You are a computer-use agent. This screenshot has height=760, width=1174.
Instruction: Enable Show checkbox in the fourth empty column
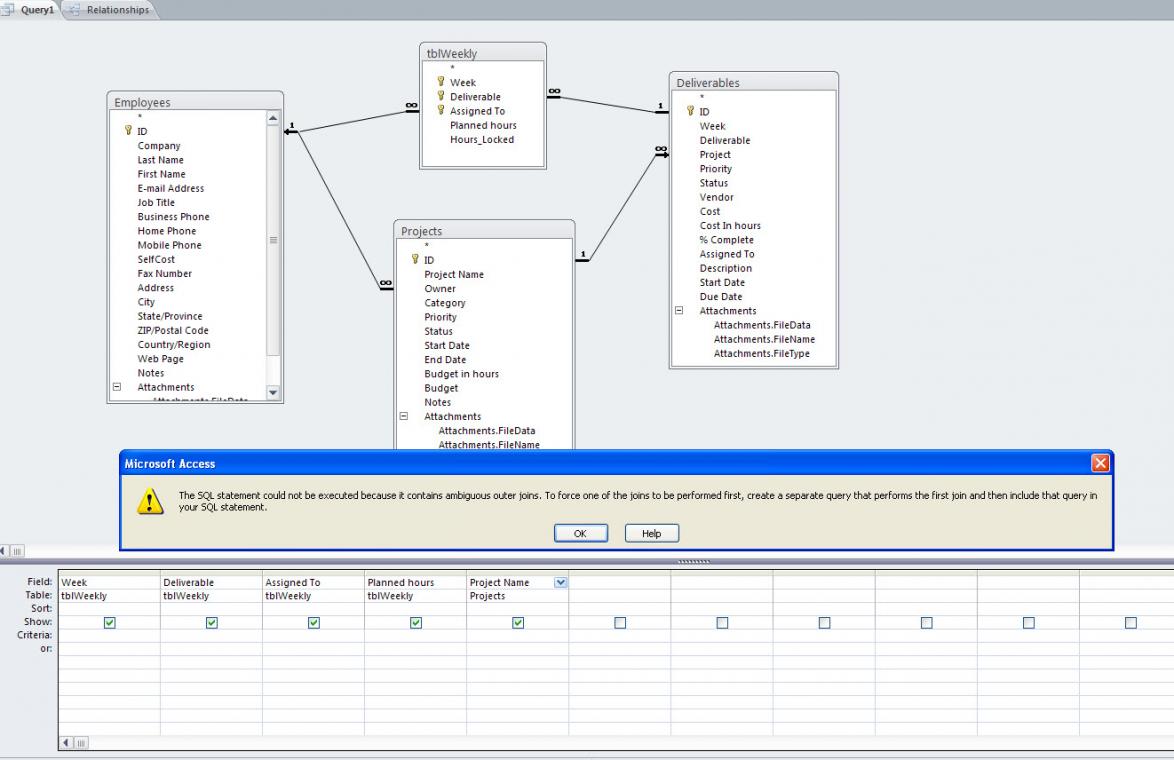(x=926, y=622)
